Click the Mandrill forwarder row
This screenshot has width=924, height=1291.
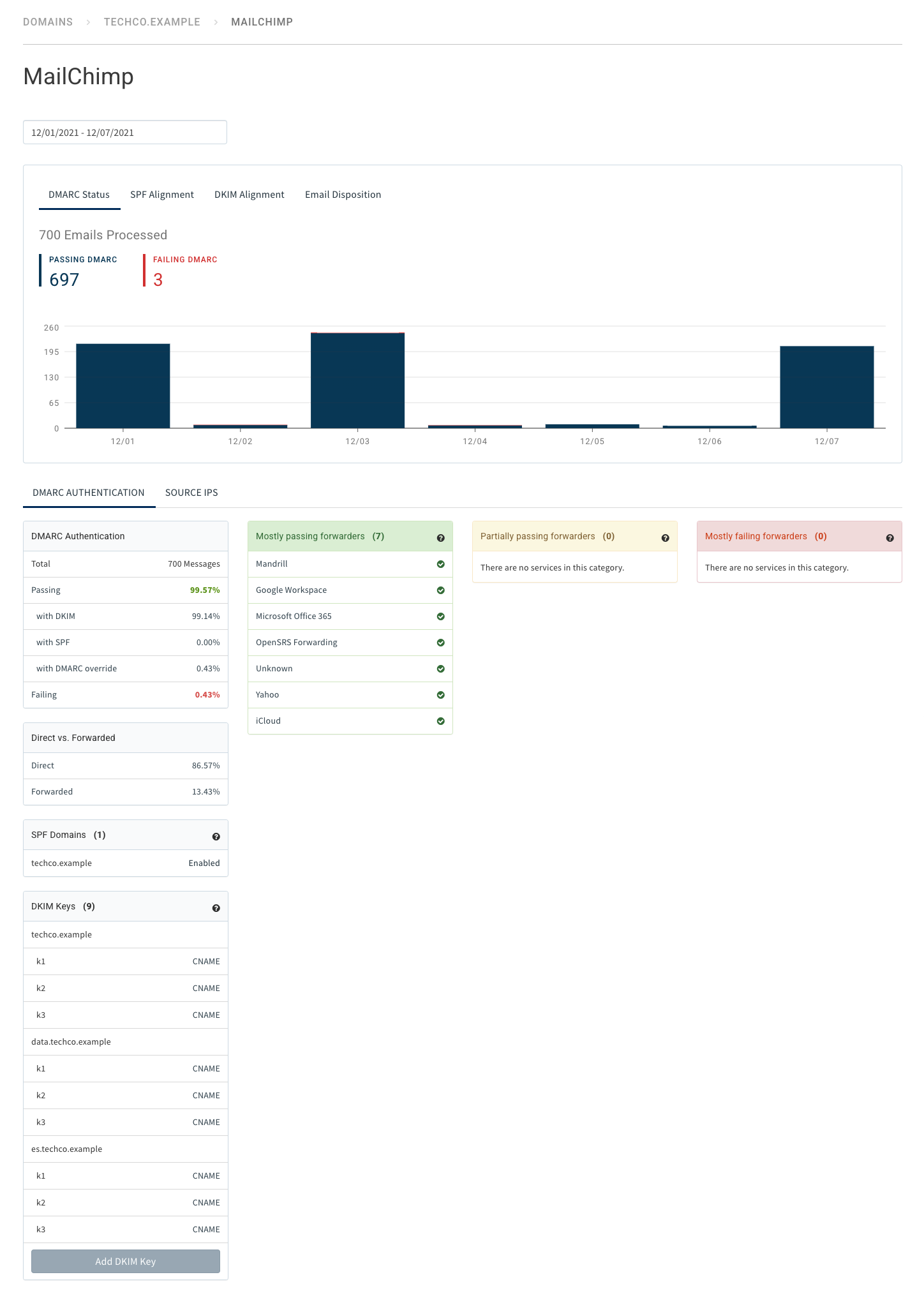[x=350, y=564]
